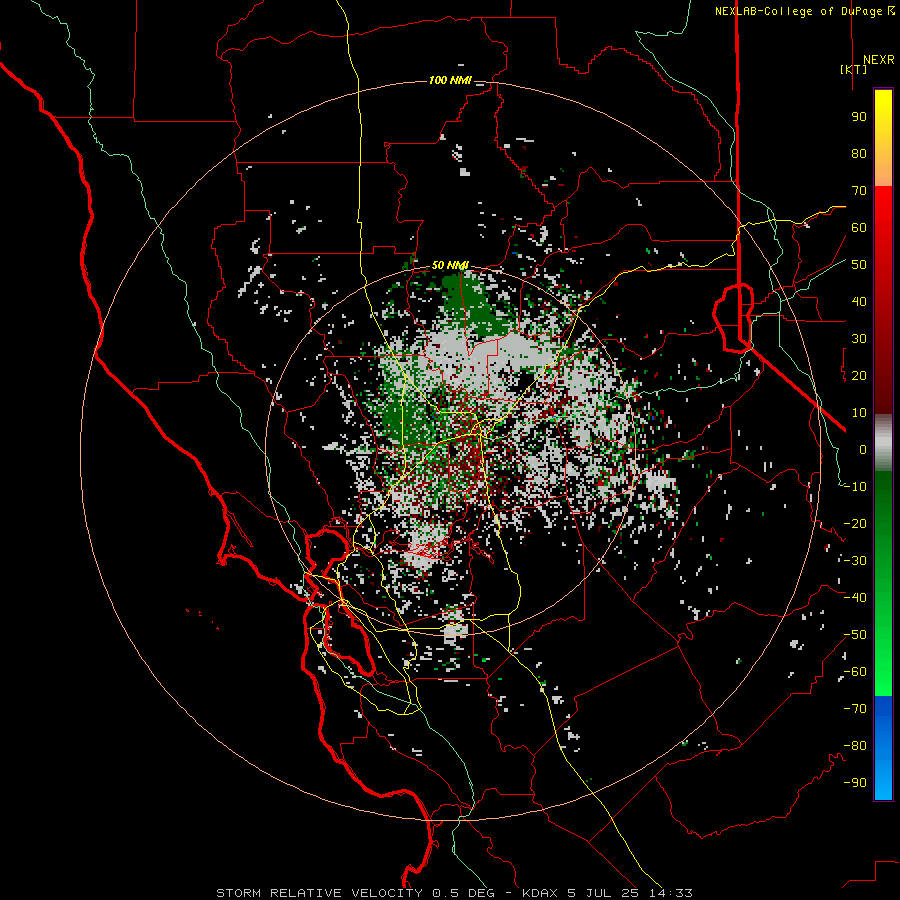Click the 14:33 timestamp in the footer
Viewport: 900px width, 900px height.
671,893
